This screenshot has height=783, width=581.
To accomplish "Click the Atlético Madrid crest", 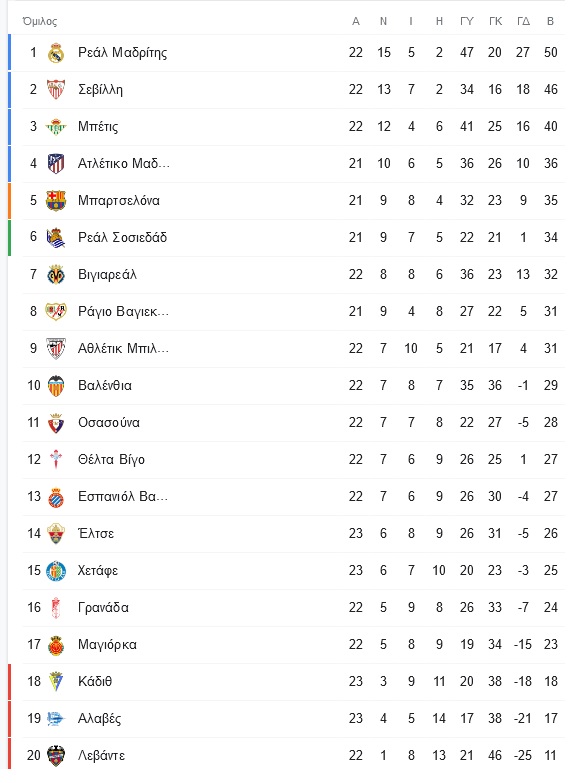I will pos(56,164).
